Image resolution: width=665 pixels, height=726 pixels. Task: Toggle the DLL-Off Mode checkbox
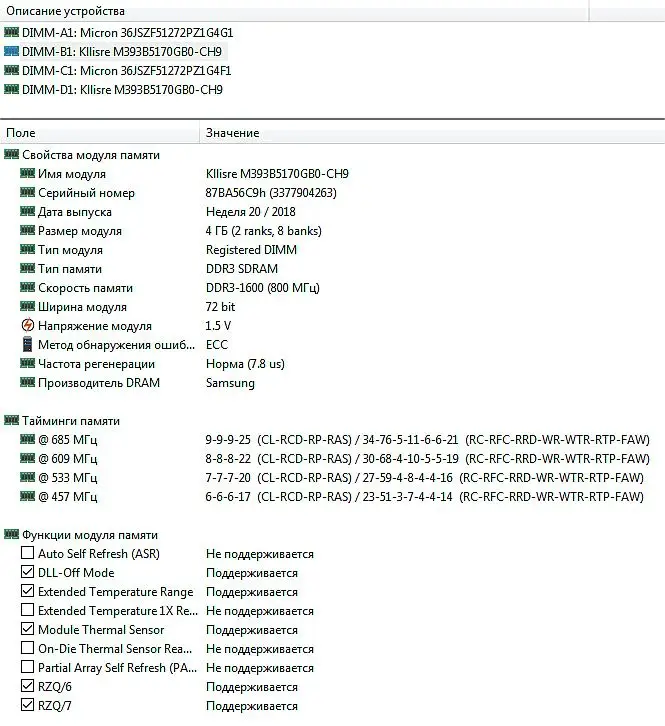click(x=27, y=572)
